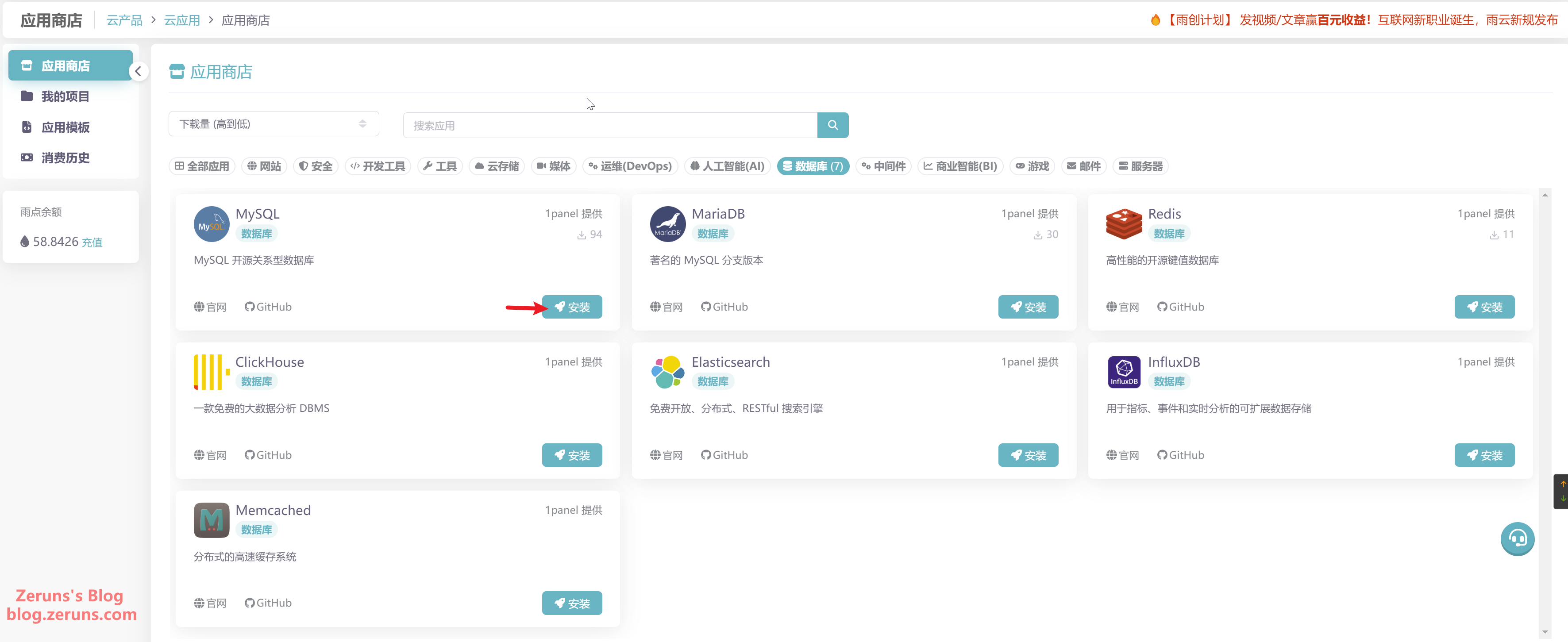Go to 云产品 breadcrumb
1568x642 pixels.
(x=124, y=20)
